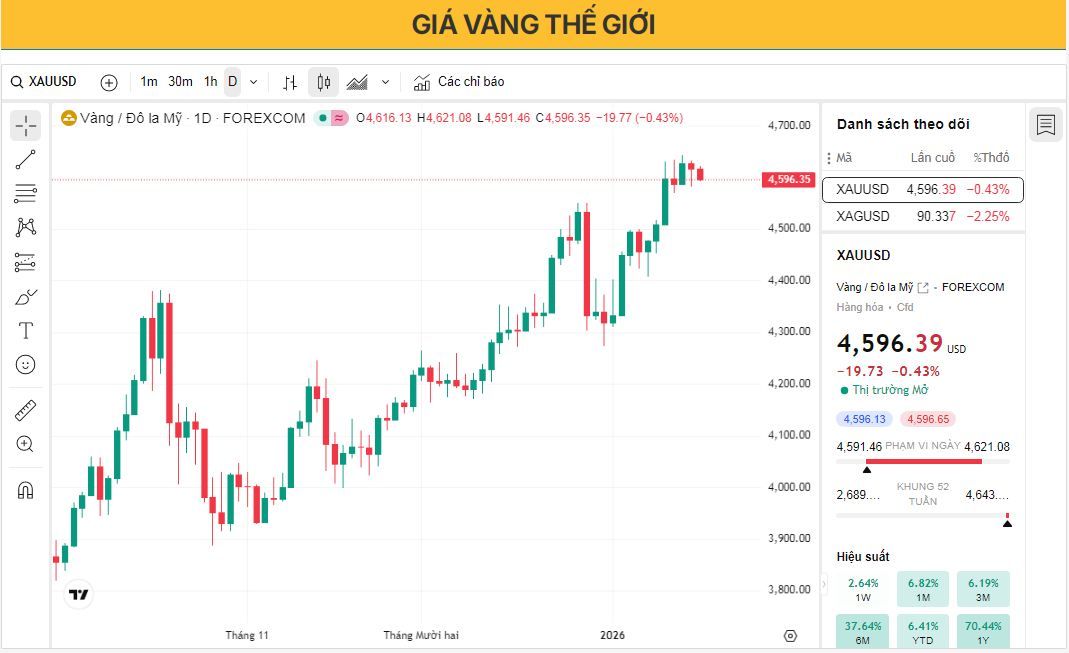Choose the Brush drawing tool
Screen dimensions: 1069x653
click(x=25, y=296)
